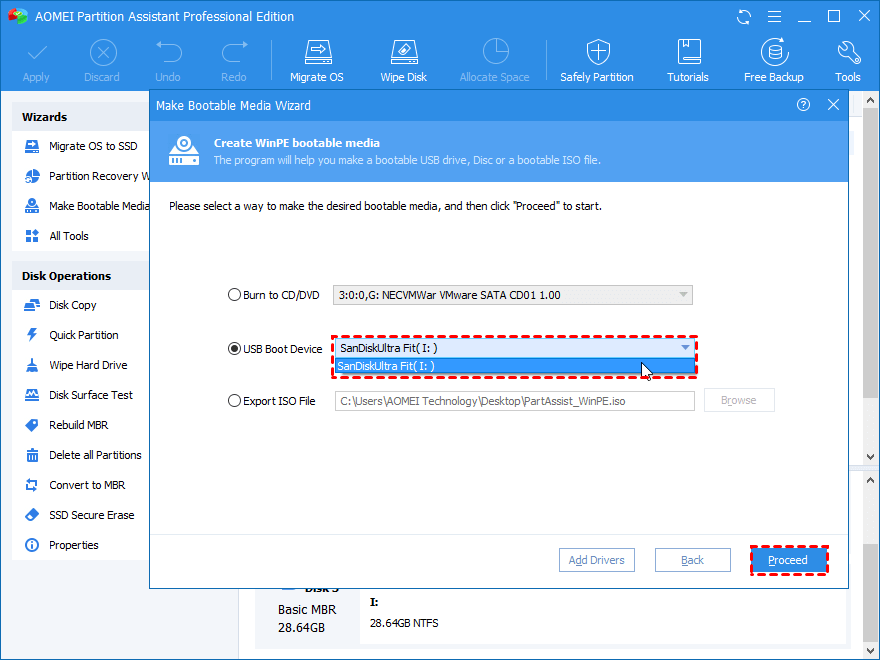Click the Free Backup icon
The image size is (880, 660).
773,60
